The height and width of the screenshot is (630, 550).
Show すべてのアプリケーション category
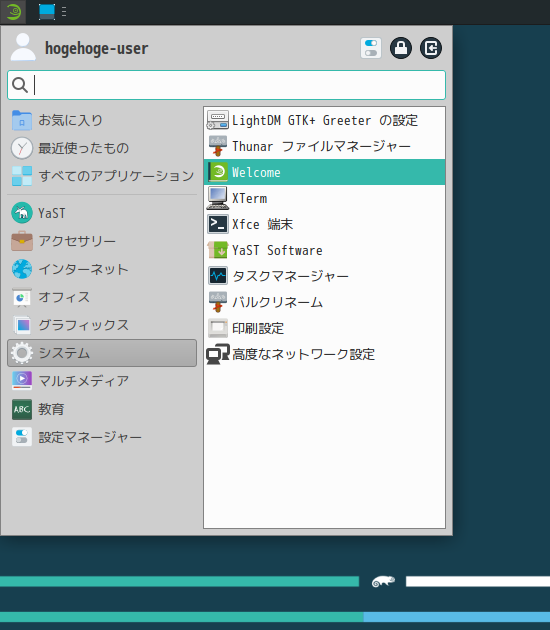pos(102,176)
